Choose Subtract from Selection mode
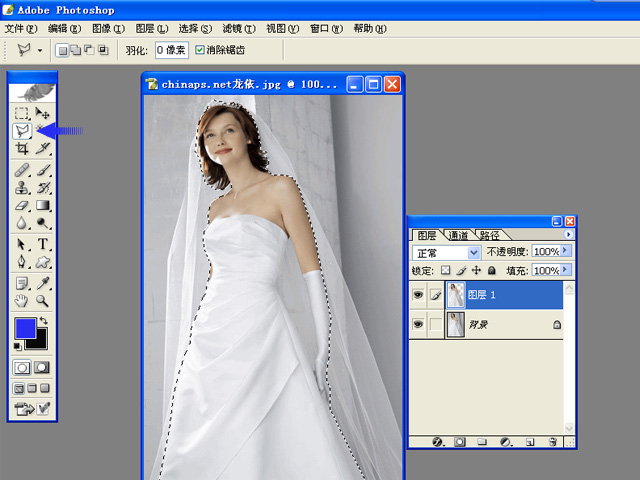 click(89, 50)
